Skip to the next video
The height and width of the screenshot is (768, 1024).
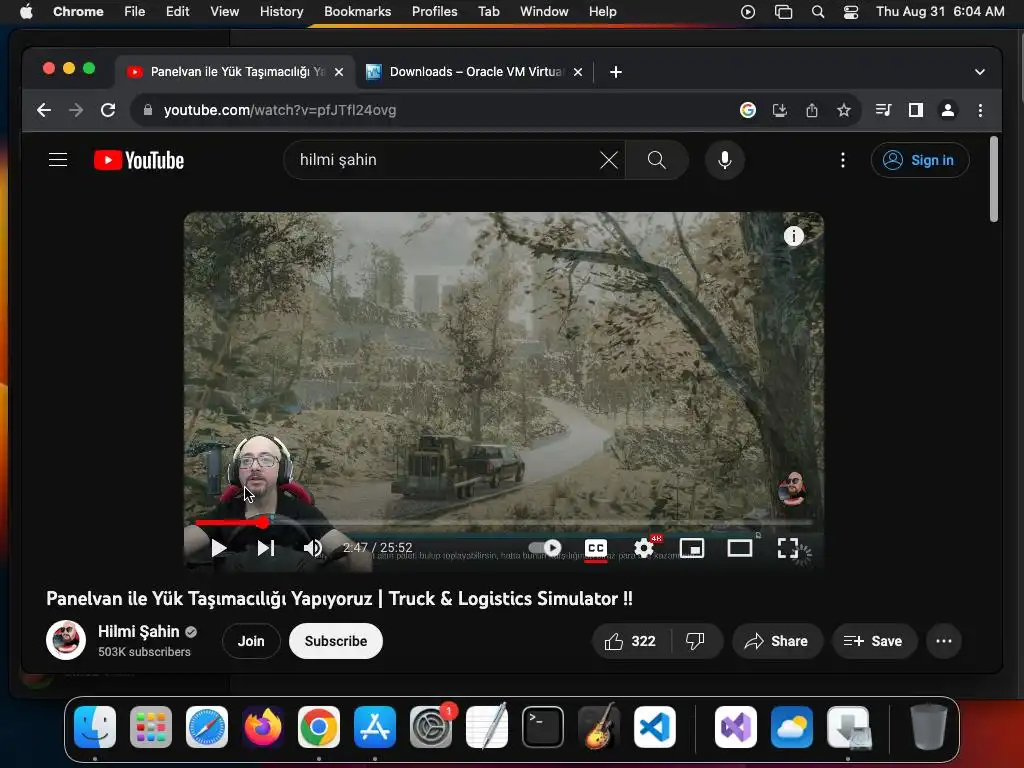pyautogui.click(x=265, y=548)
